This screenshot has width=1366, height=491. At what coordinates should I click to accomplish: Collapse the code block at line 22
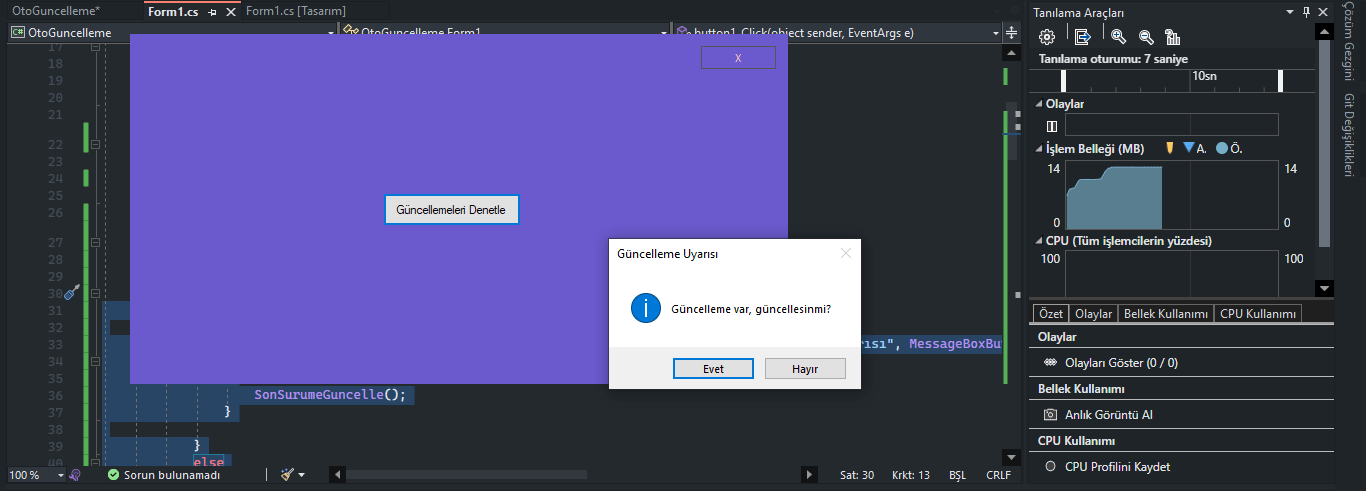96,145
